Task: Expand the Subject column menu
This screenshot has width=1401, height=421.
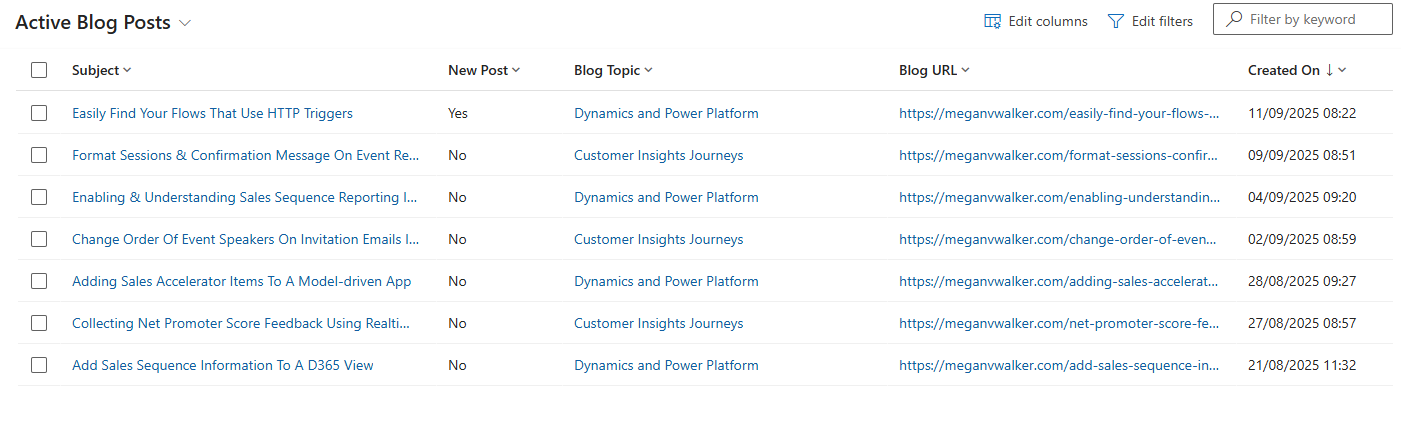Action: point(127,70)
